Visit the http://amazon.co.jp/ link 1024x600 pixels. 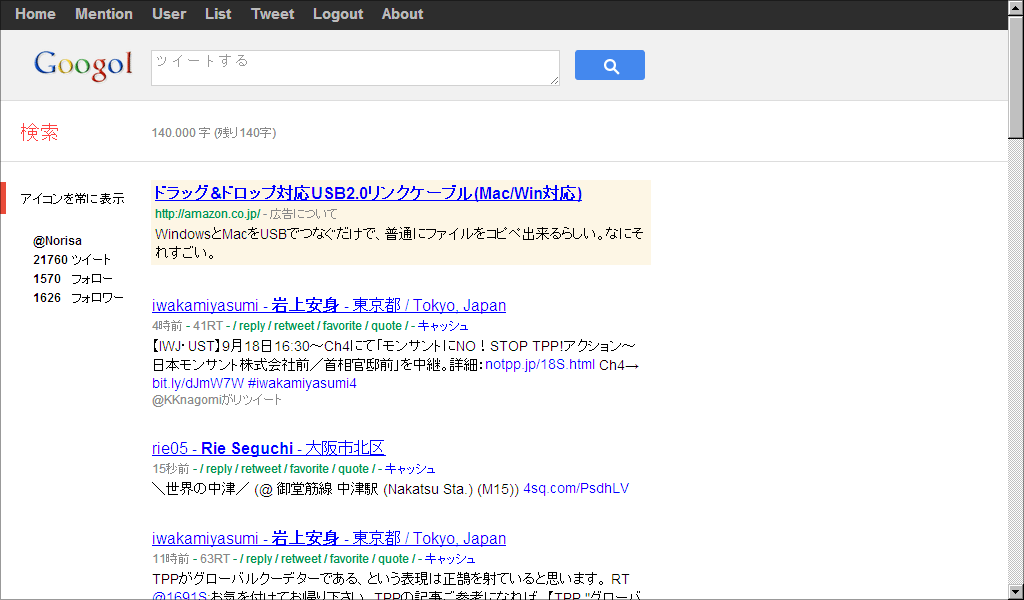208,213
